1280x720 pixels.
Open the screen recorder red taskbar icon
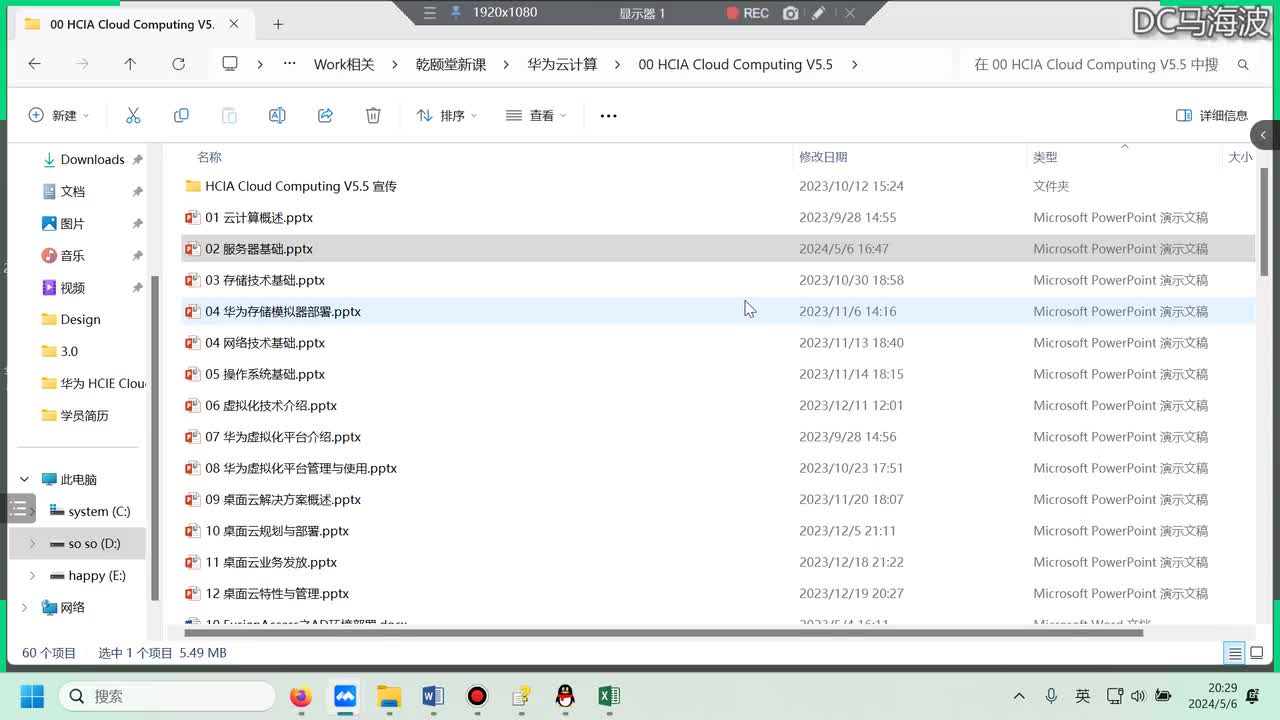[477, 696]
